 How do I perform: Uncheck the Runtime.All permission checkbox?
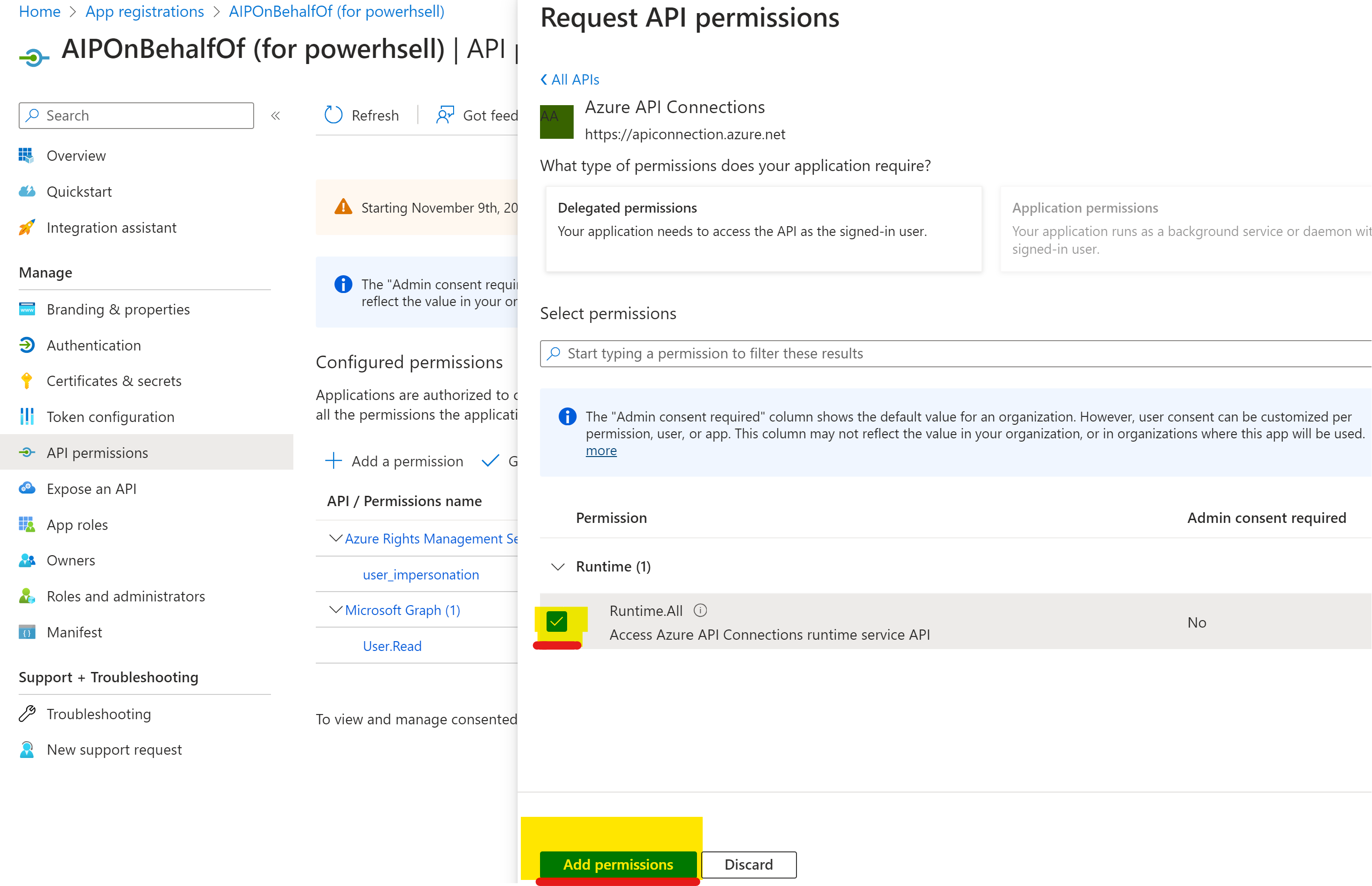pos(557,622)
